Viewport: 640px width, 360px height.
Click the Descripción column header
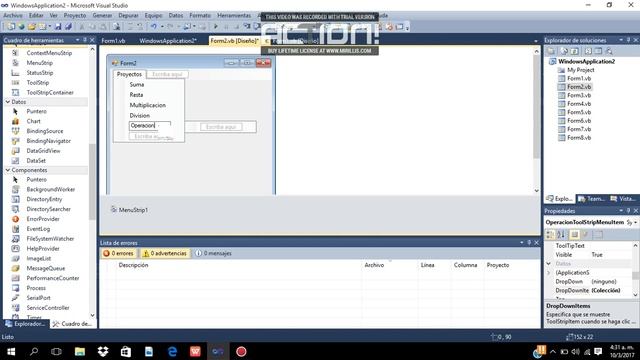133,265
